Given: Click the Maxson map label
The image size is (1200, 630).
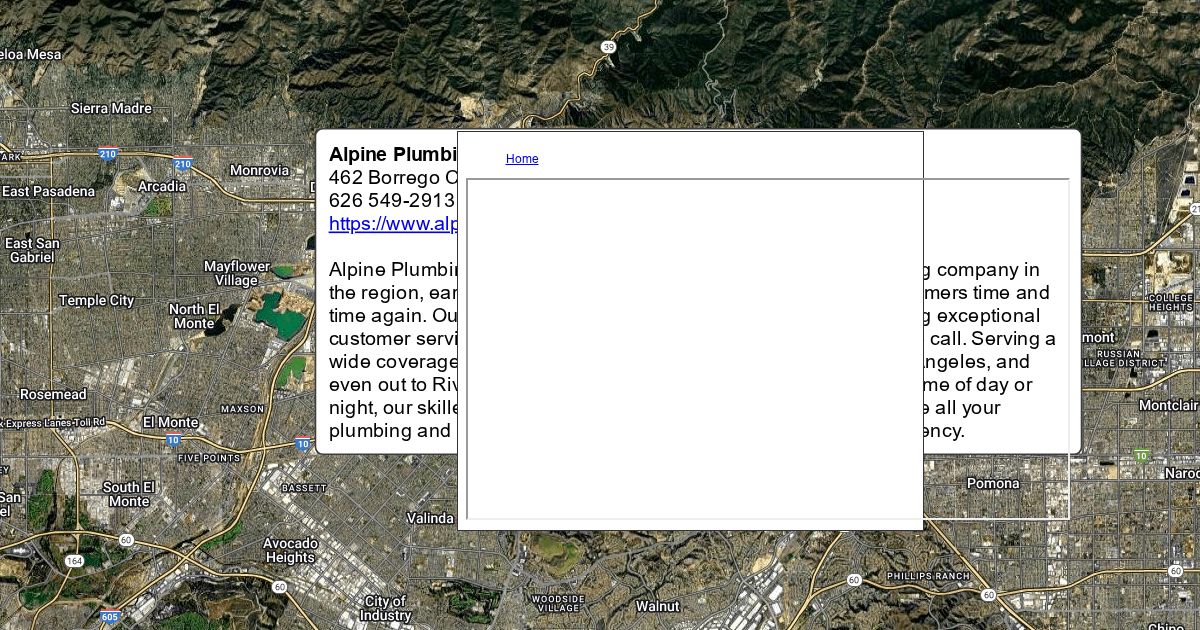Looking at the screenshot, I should (x=243, y=409).
